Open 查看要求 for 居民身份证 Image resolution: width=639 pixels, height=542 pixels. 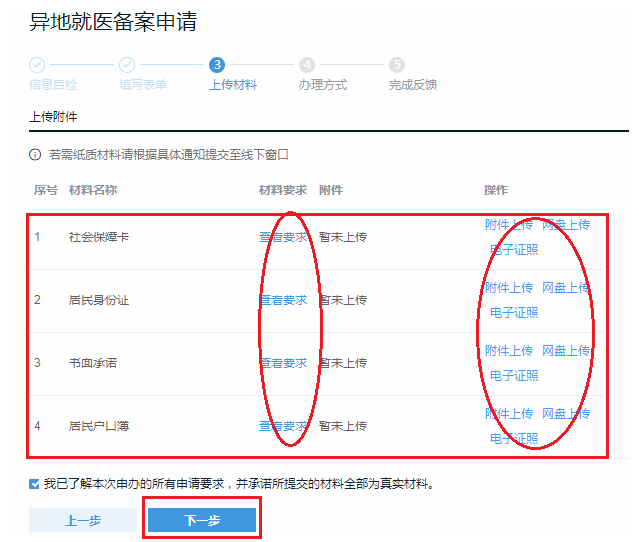283,300
